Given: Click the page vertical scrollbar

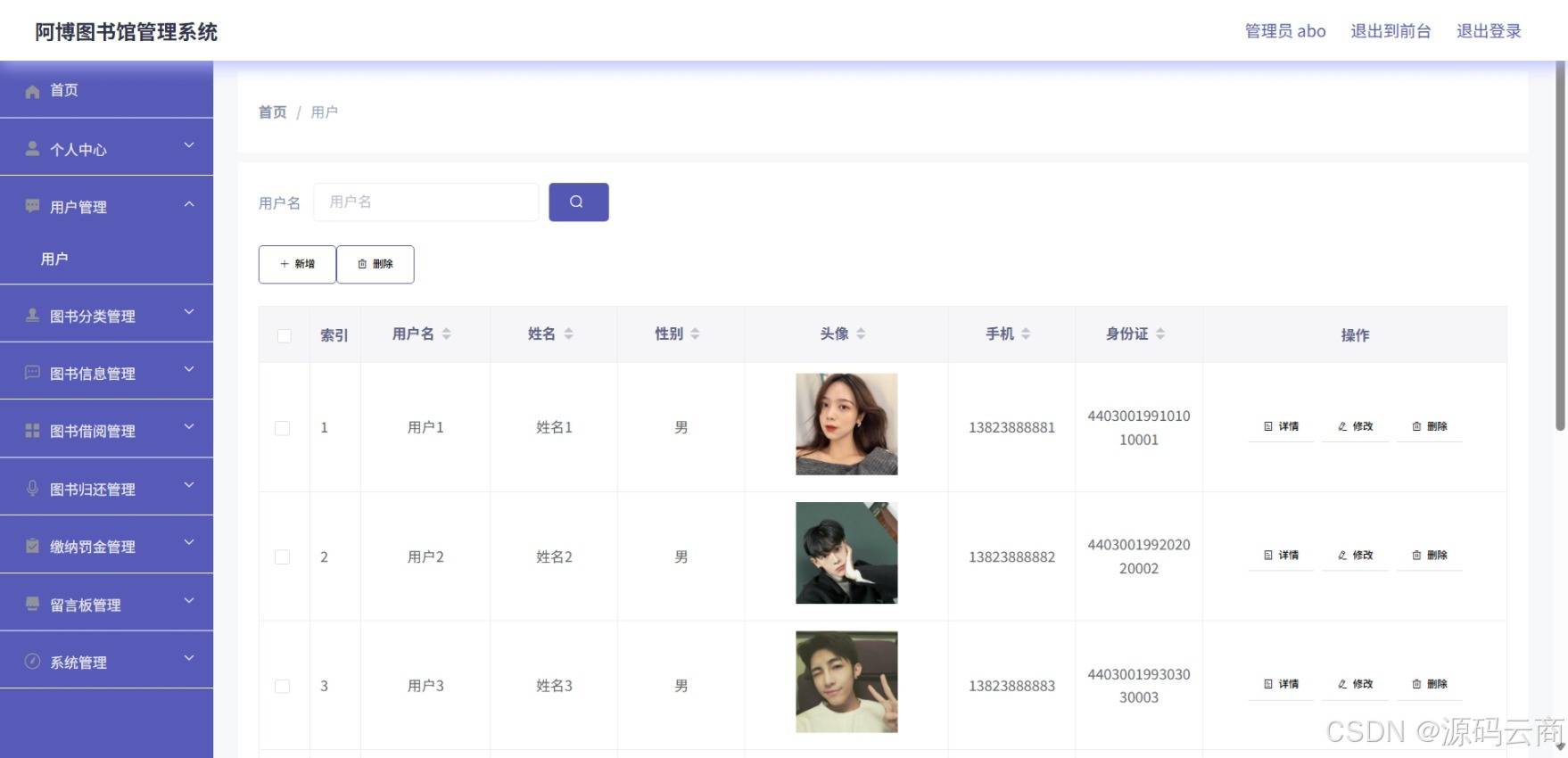Looking at the screenshot, I should 1561,247.
